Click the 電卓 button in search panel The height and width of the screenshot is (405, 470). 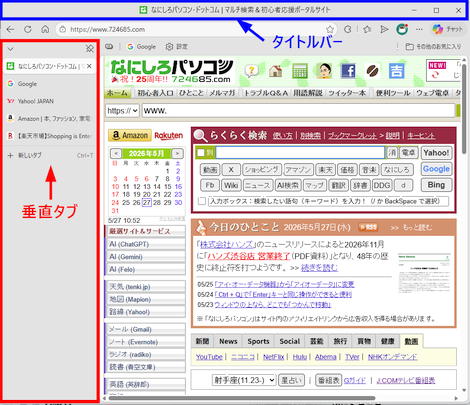tap(409, 153)
